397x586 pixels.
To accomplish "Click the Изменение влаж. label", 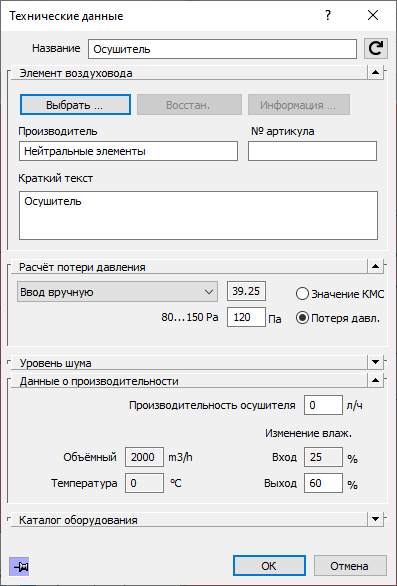I will (x=309, y=433).
